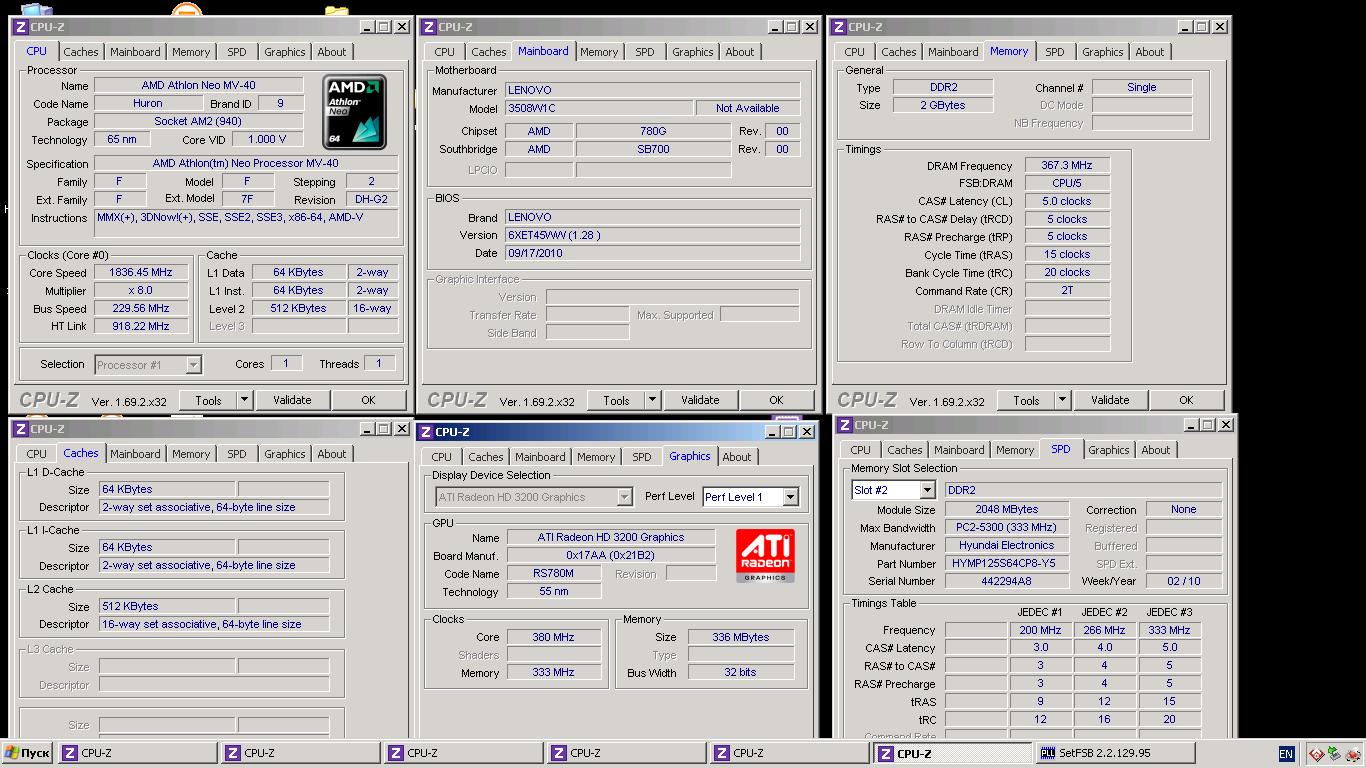Image resolution: width=1366 pixels, height=768 pixels.
Task: Click the Core Speed value 1836.45 MHz
Action: 143,272
